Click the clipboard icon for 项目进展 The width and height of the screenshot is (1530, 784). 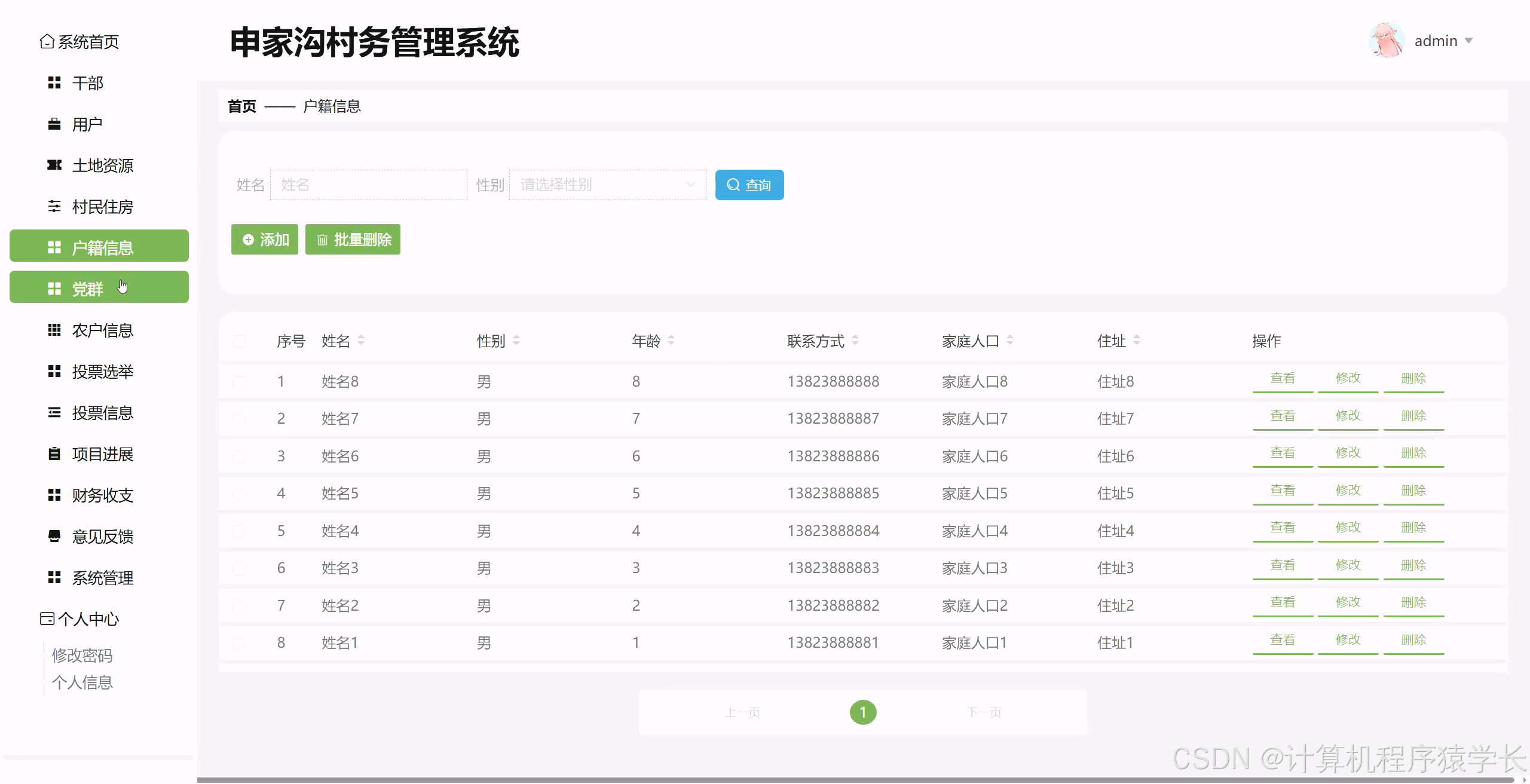pyautogui.click(x=54, y=454)
